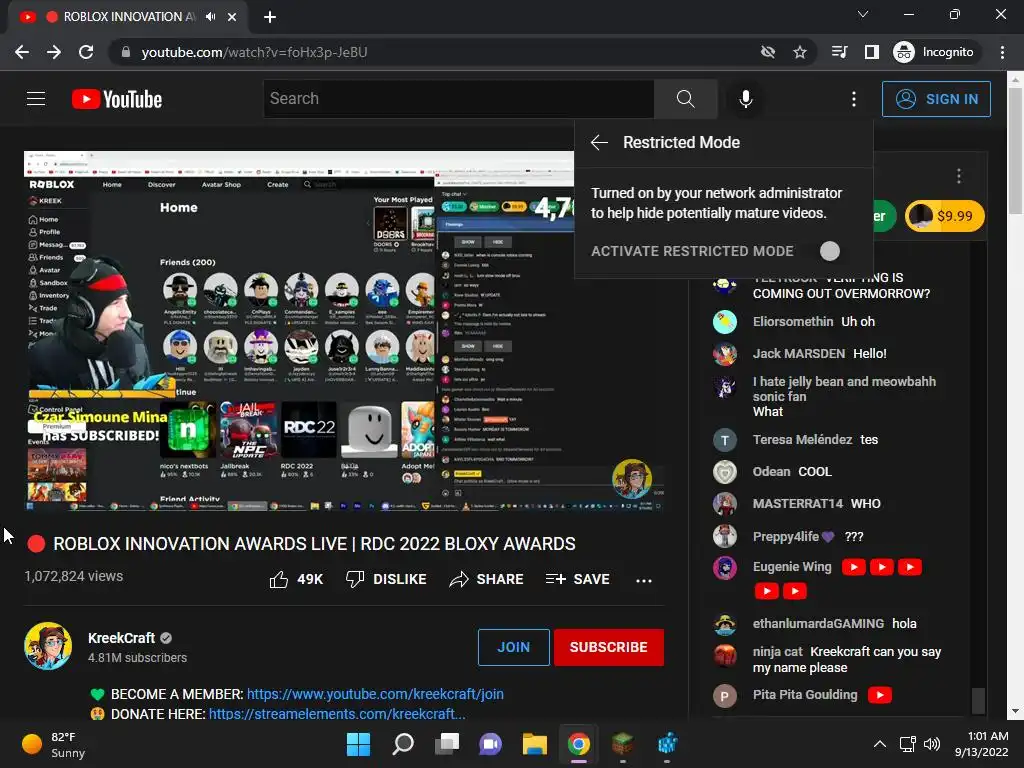The image size is (1024, 768).
Task: Open more actions ellipsis below video
Action: coord(644,580)
